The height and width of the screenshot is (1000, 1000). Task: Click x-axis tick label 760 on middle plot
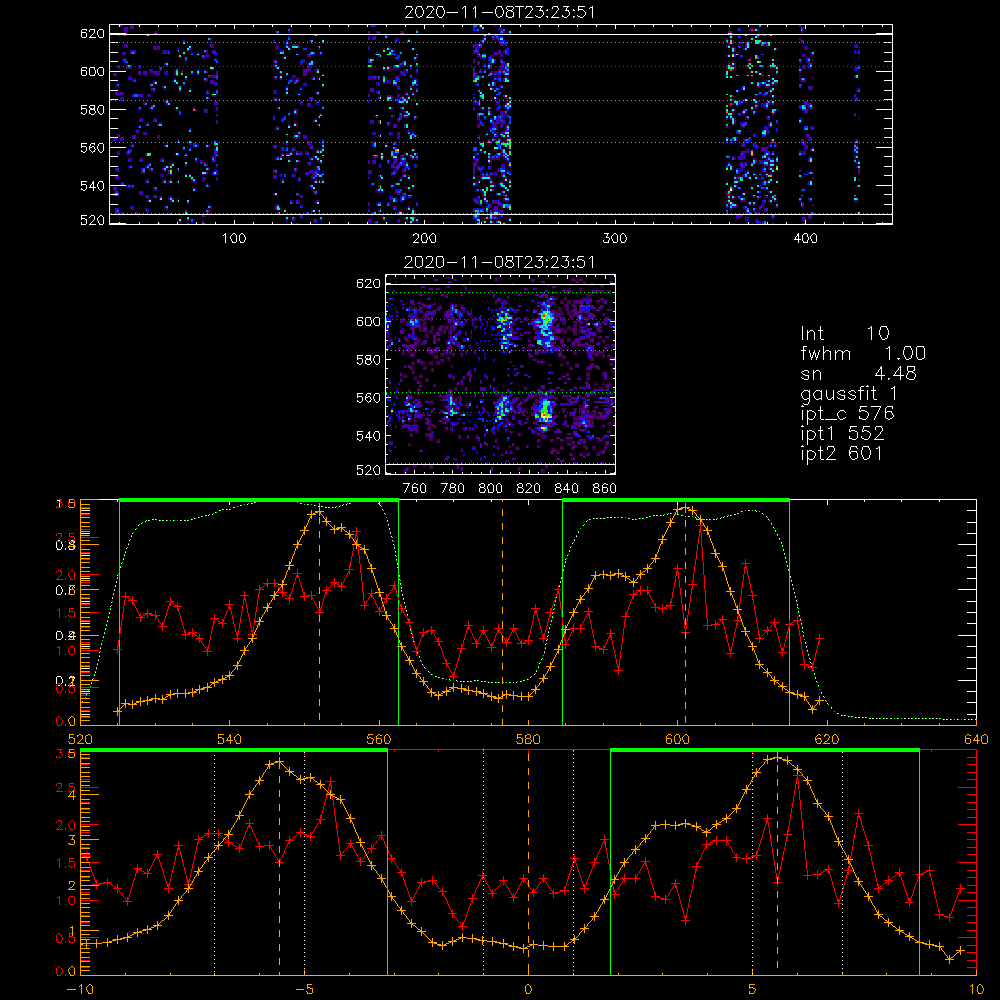[x=415, y=489]
